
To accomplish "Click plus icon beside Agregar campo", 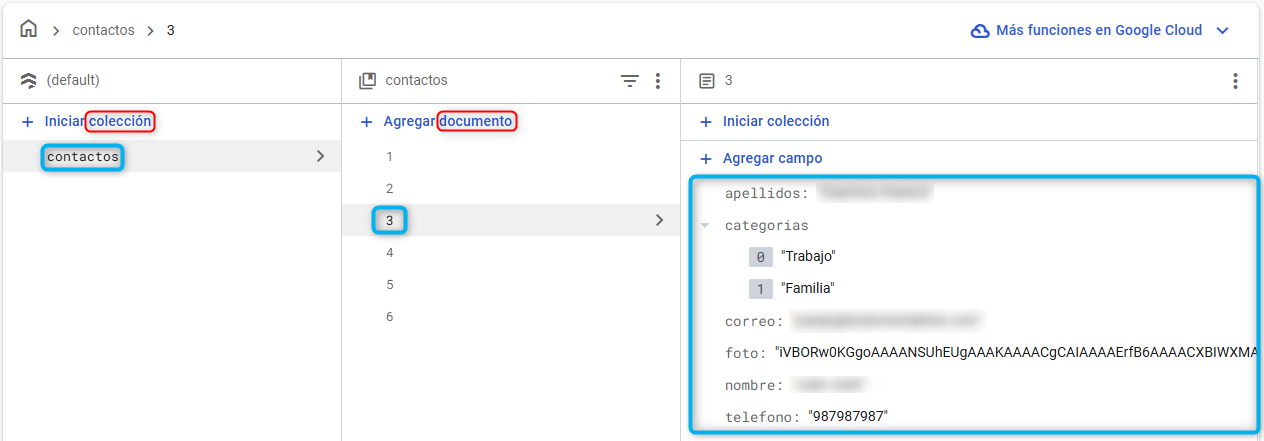I will point(706,159).
